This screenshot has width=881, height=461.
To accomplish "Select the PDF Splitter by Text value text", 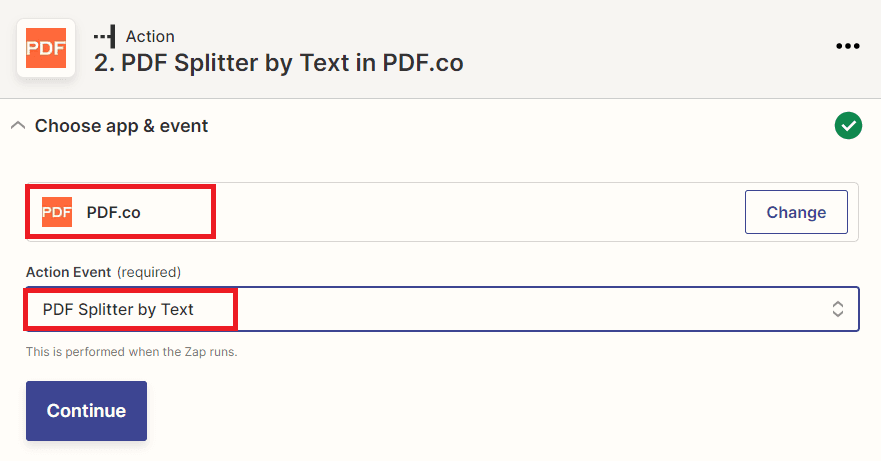I will 118,309.
